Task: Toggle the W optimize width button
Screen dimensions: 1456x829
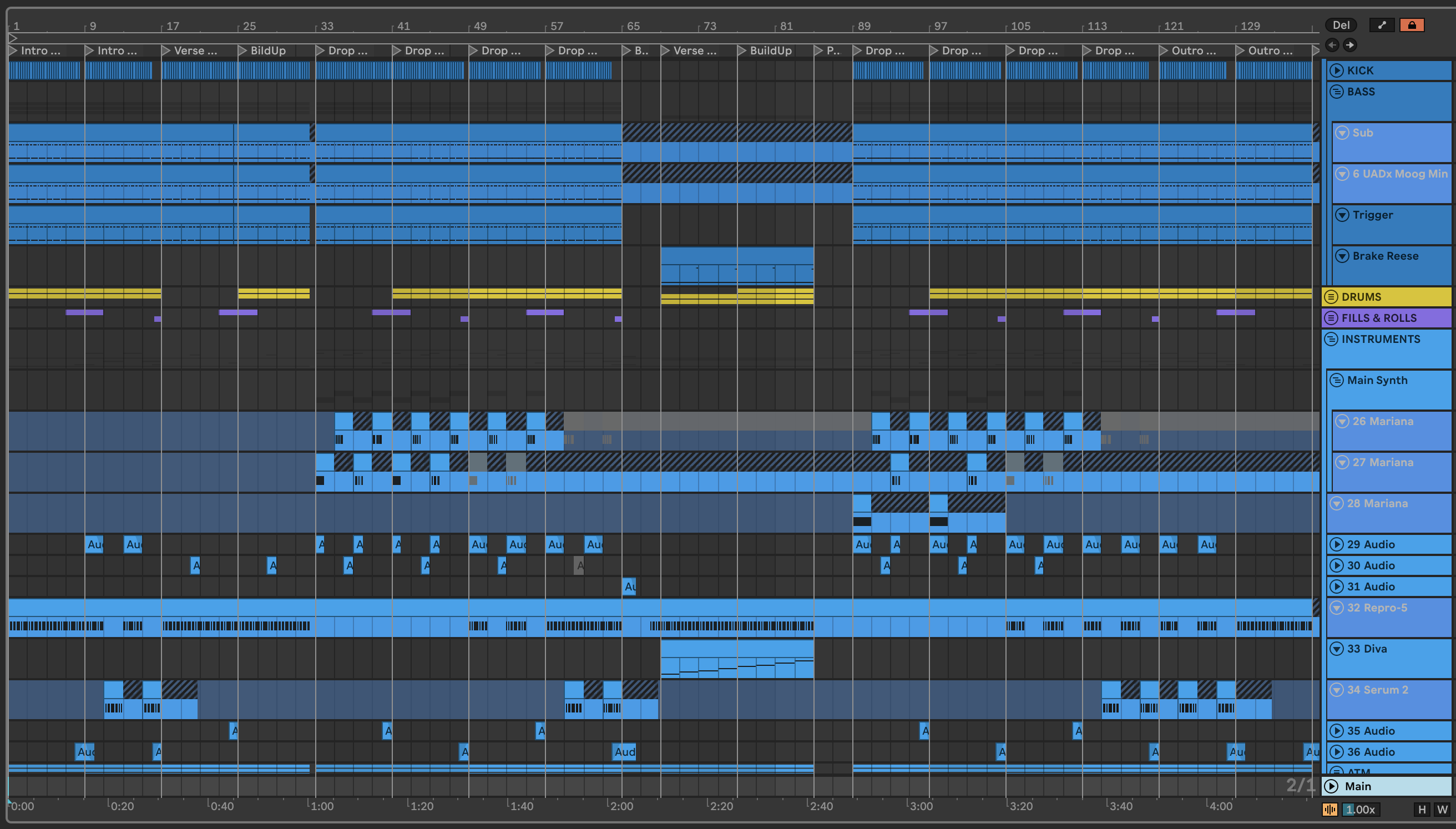Action: 1442,810
